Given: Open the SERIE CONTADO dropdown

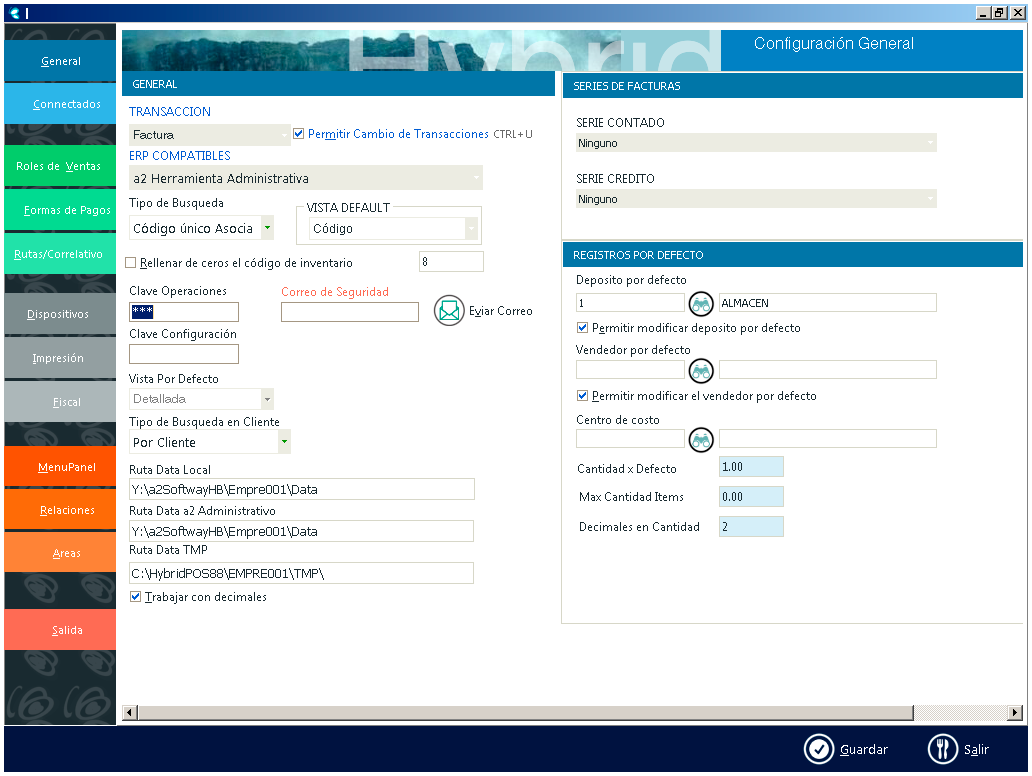Looking at the screenshot, I should (x=756, y=143).
